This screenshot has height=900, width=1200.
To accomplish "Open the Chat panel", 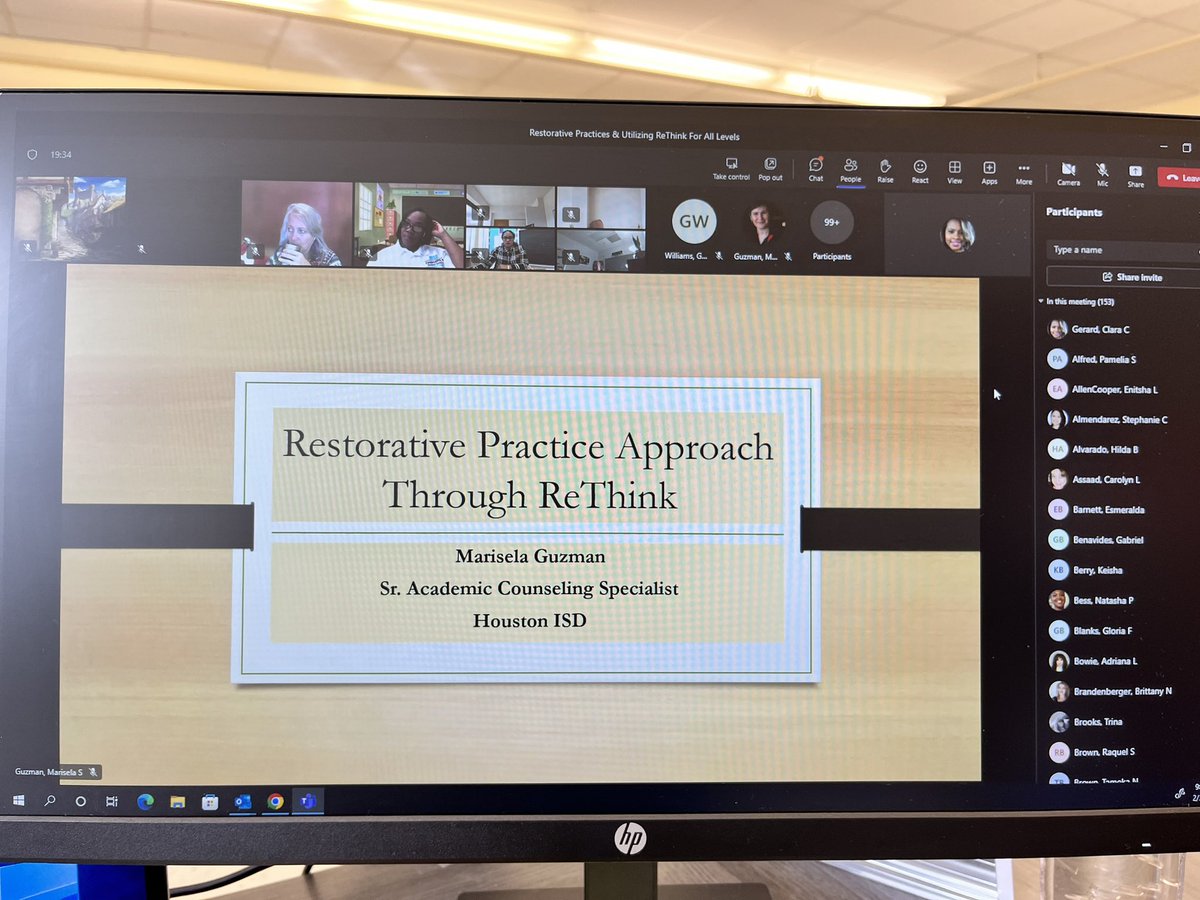I will point(816,169).
